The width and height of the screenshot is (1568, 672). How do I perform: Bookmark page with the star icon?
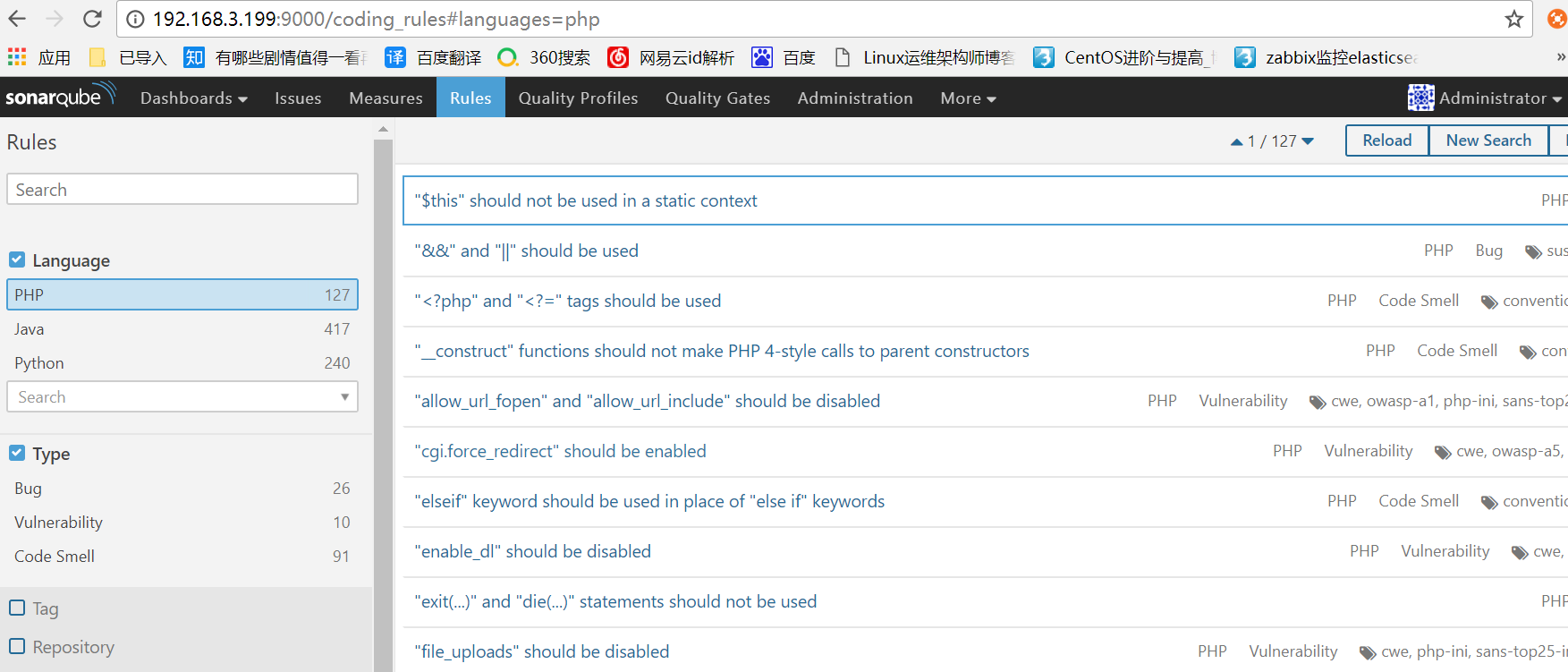(1513, 19)
